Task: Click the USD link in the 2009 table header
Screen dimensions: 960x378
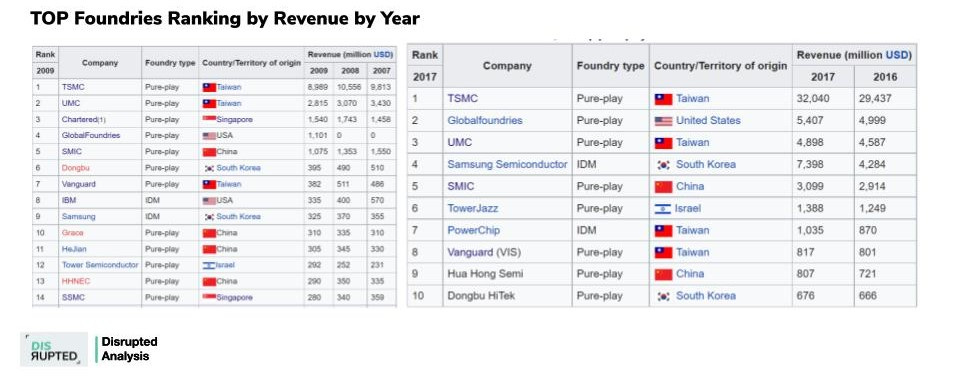Action: [383, 55]
